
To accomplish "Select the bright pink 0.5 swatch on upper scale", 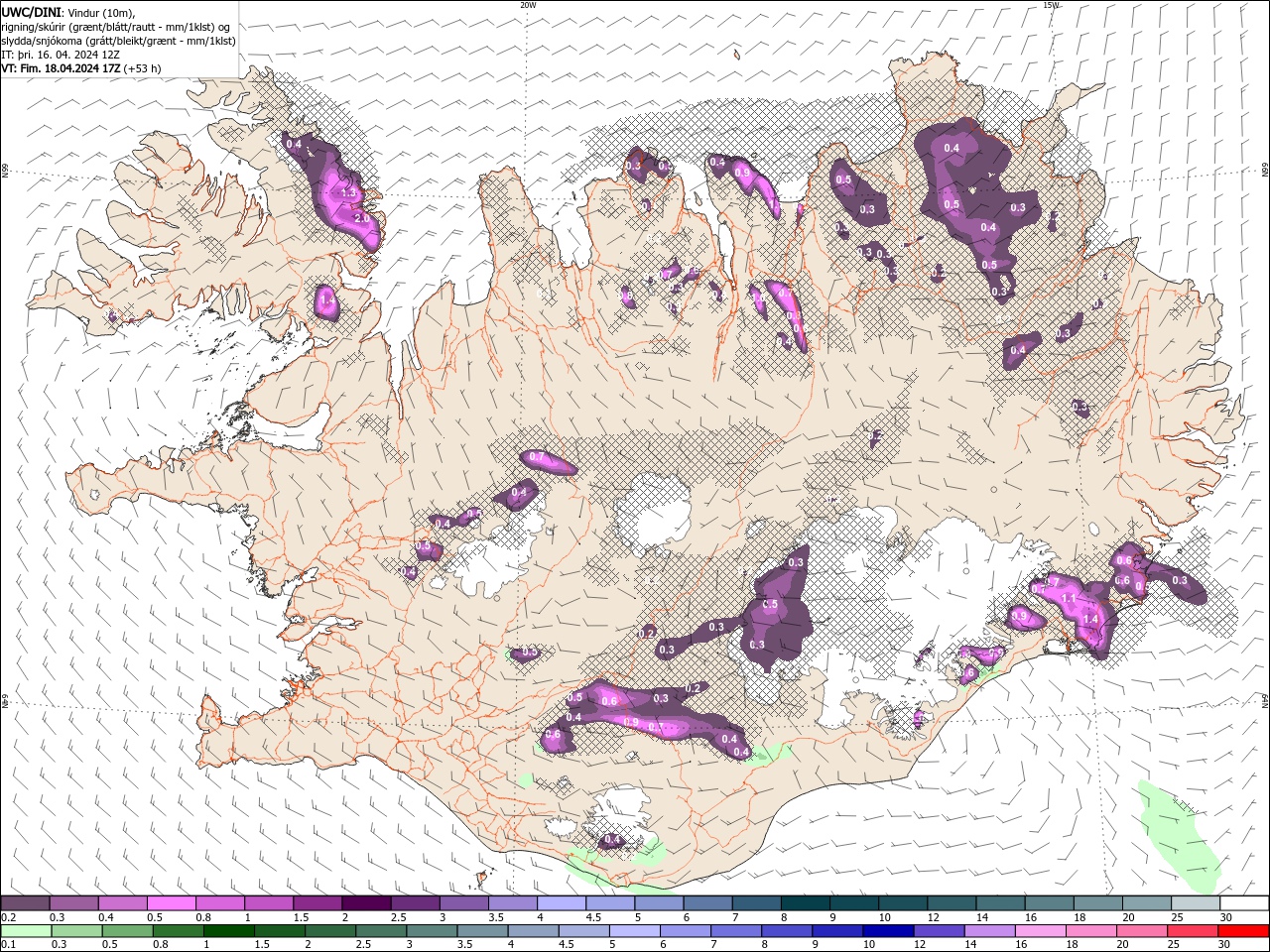I will tap(172, 903).
